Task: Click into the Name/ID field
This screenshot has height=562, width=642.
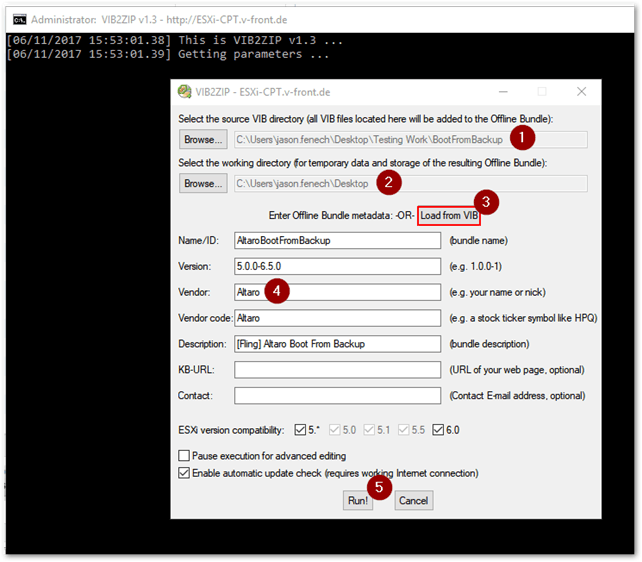Action: pos(337,240)
